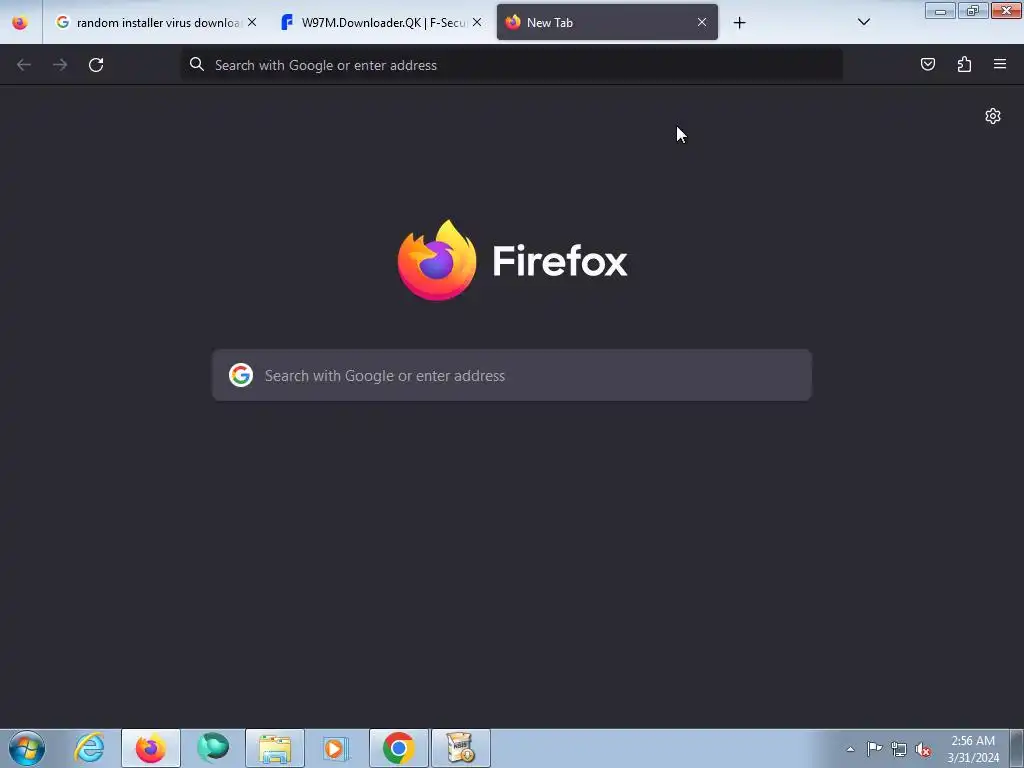Click Google logo in center search box

pos(241,376)
